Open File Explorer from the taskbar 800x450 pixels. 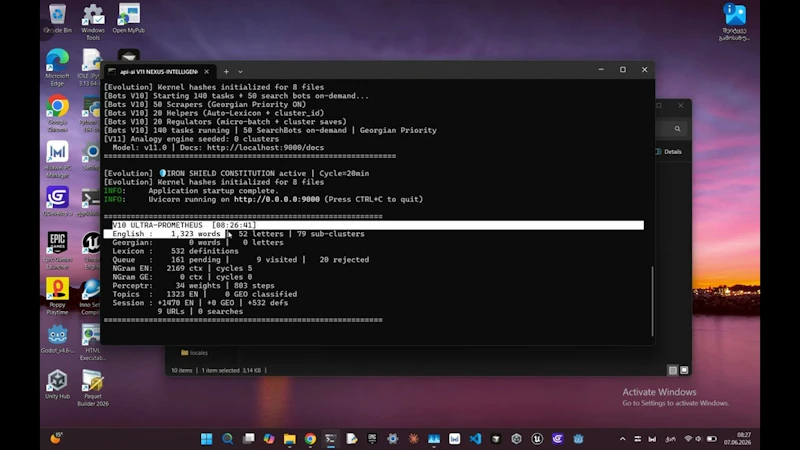[290, 439]
